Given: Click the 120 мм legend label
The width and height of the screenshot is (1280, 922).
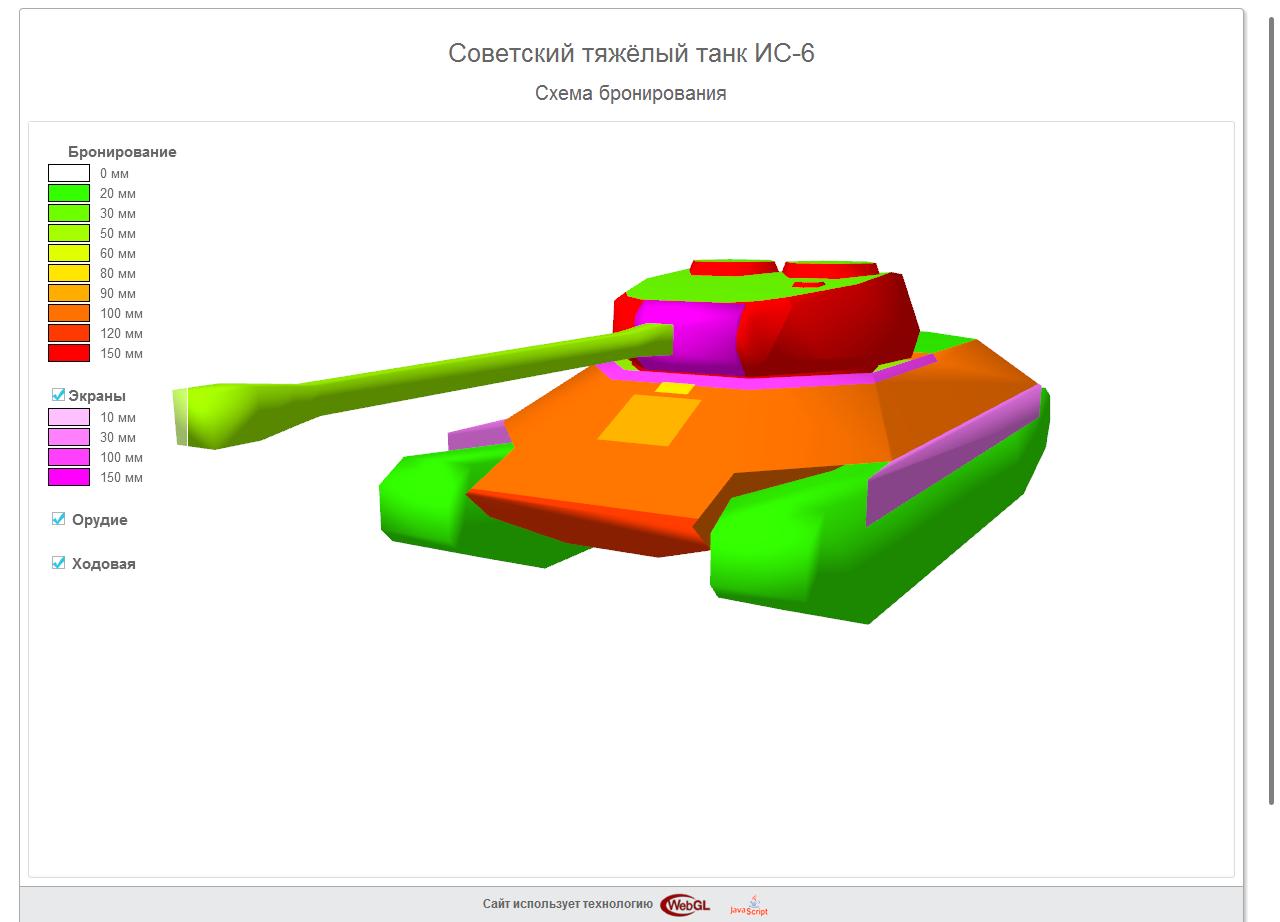Looking at the screenshot, I should 121,334.
